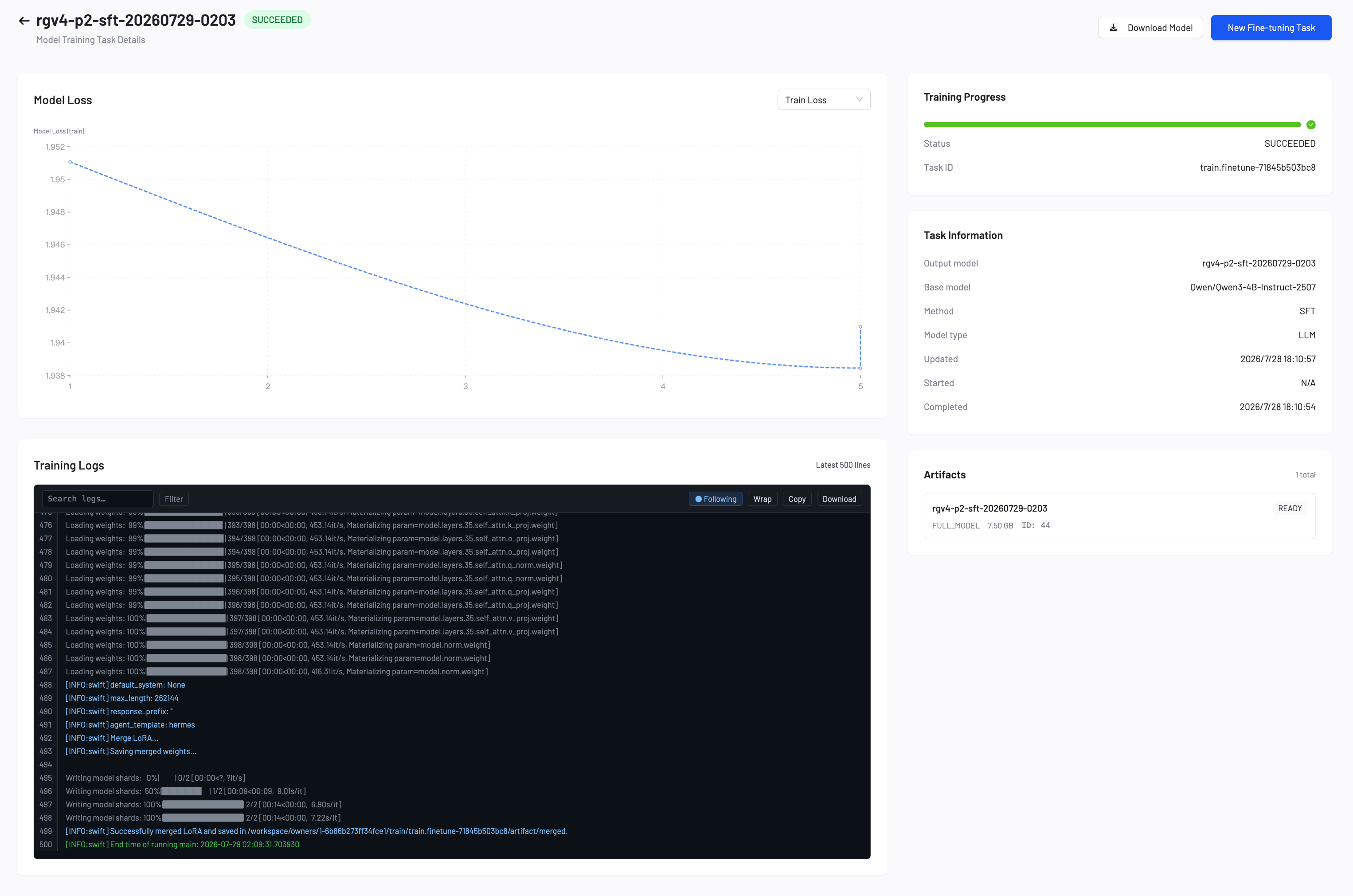Click log line 491 agent_template: hermes

130,725
